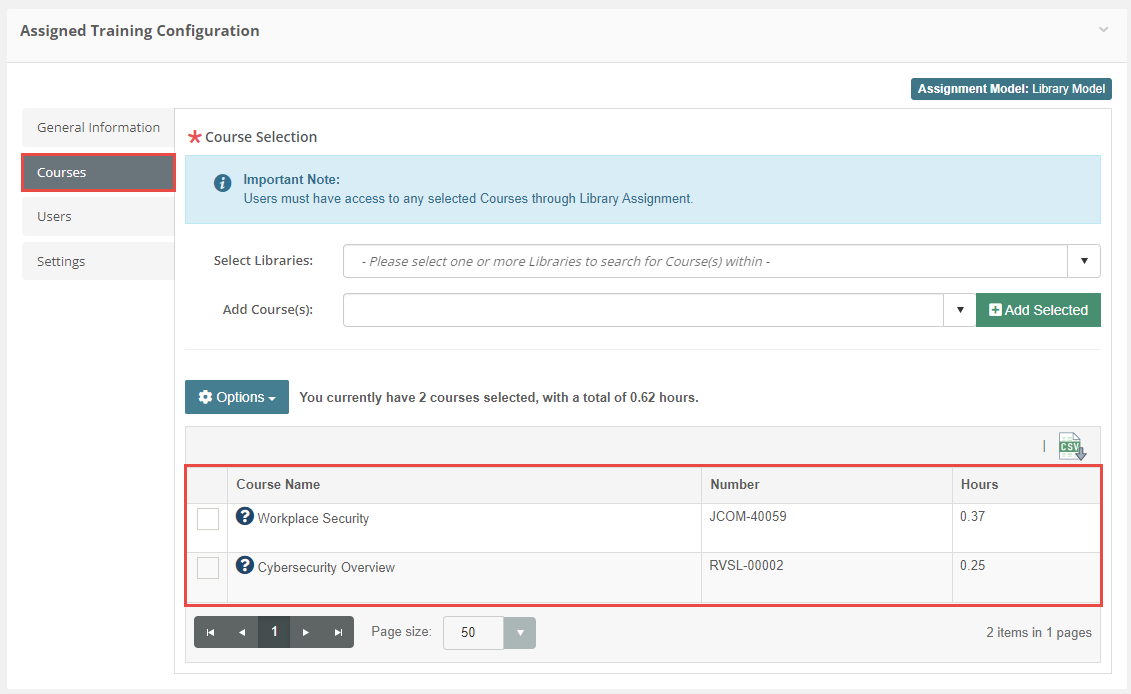Click into the Add Course(s) input field

click(643, 310)
